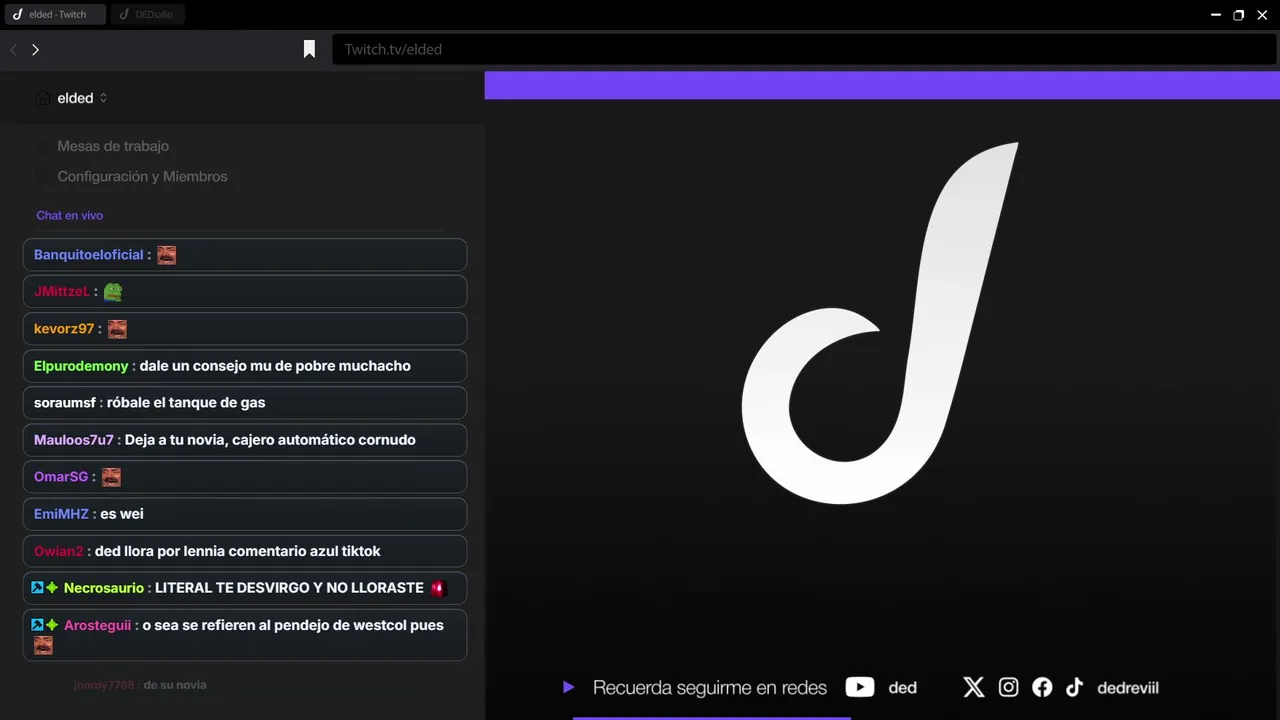Go back with the left arrow

coord(14,49)
